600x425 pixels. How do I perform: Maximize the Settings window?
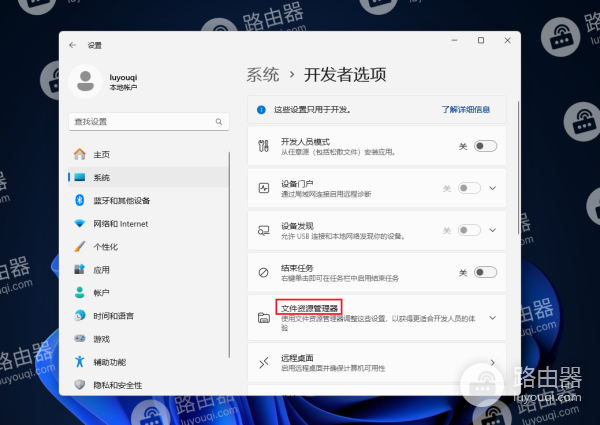(481, 40)
